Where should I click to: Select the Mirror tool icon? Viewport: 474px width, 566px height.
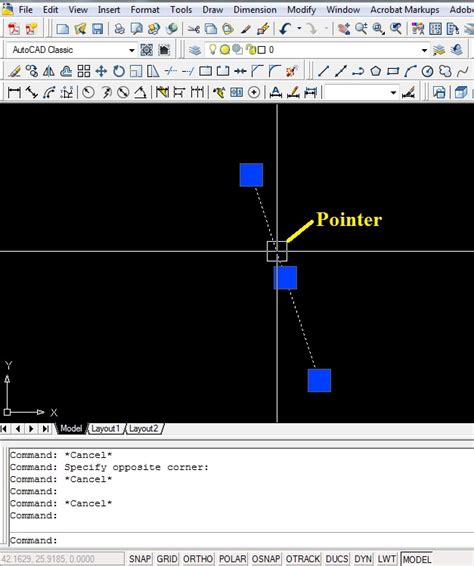click(49, 71)
